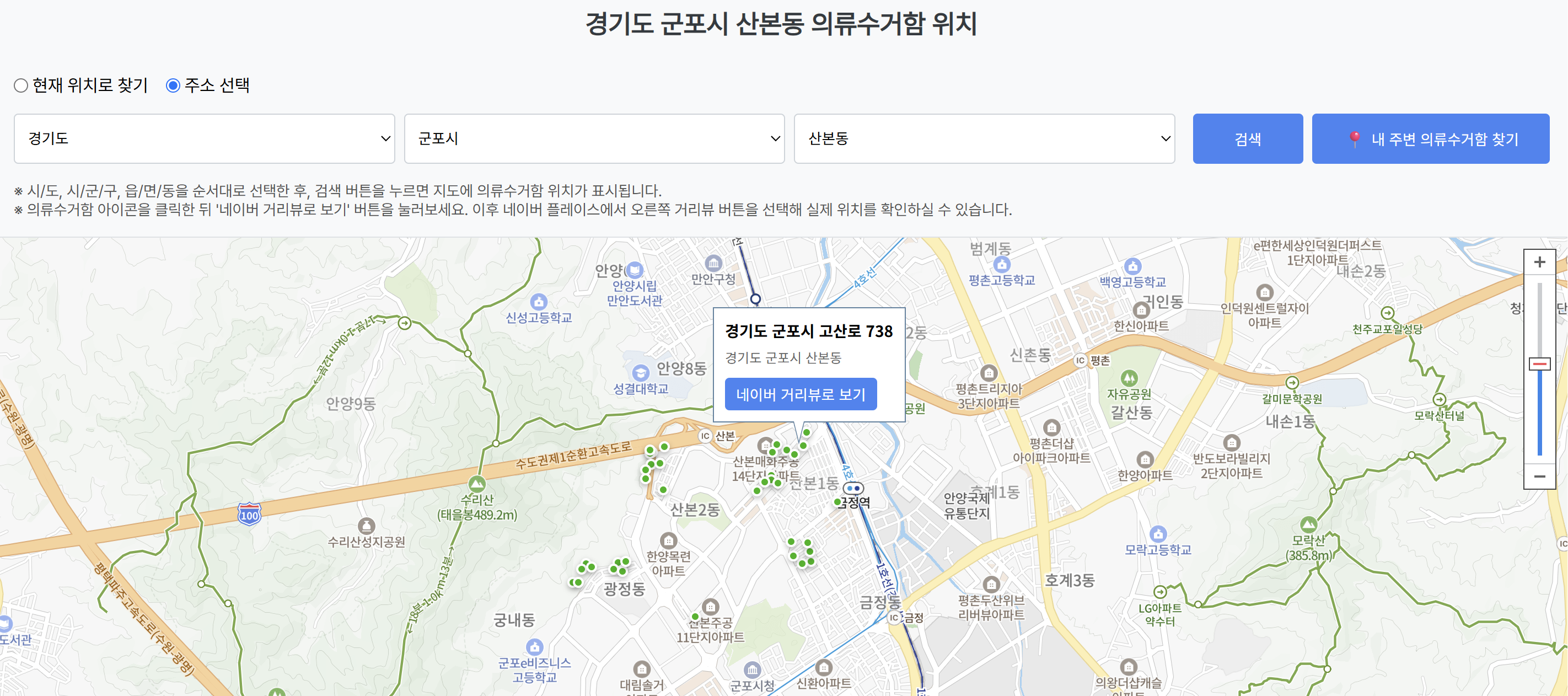Viewport: 1568px width, 696px height.
Task: Click the 갈미문학공원 trail marker icon
Action: coord(1292,383)
